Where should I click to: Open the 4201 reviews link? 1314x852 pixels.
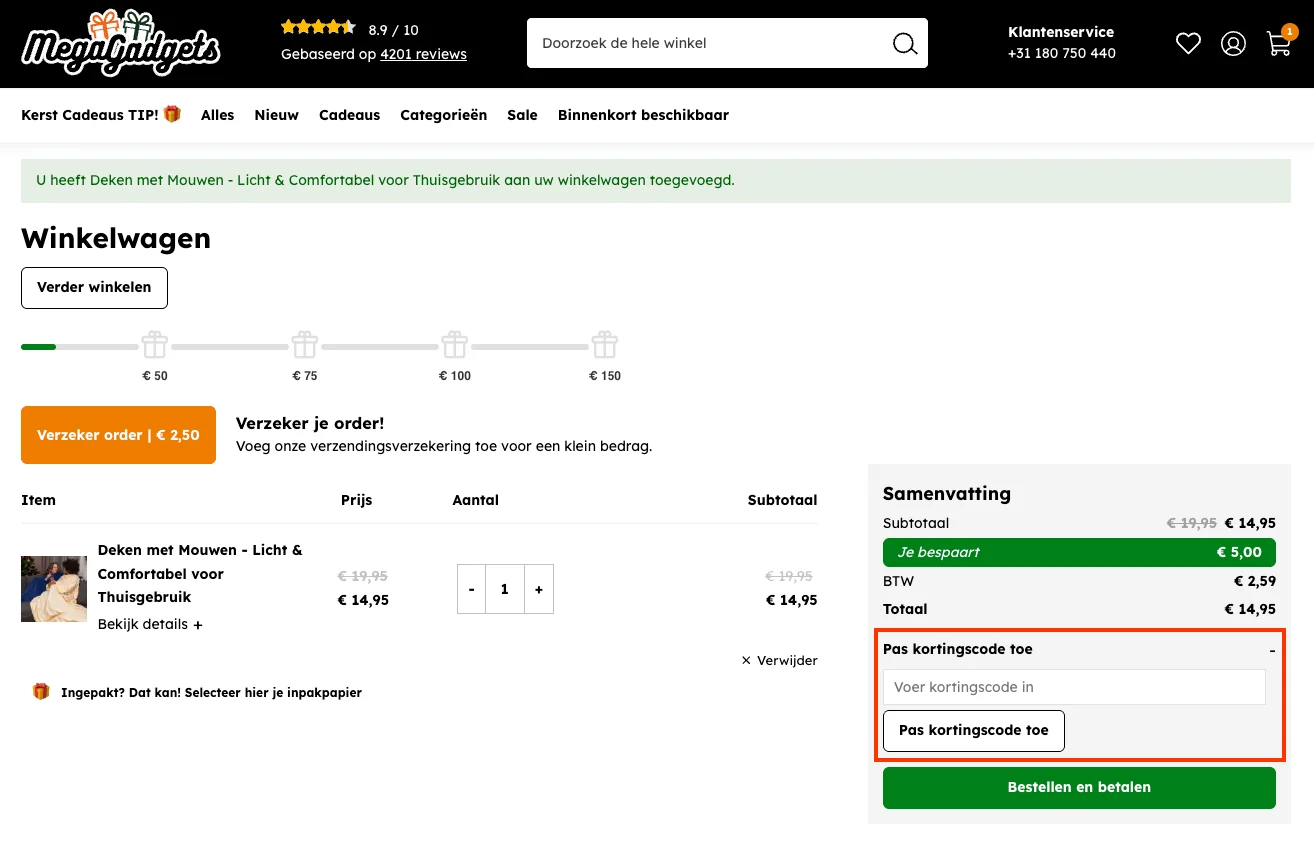click(x=423, y=54)
